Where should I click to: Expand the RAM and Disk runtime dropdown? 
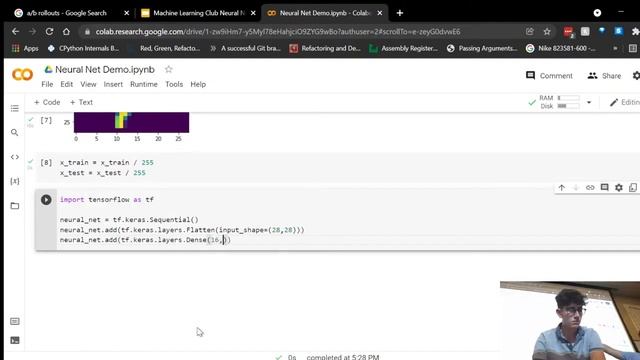[x=589, y=102]
